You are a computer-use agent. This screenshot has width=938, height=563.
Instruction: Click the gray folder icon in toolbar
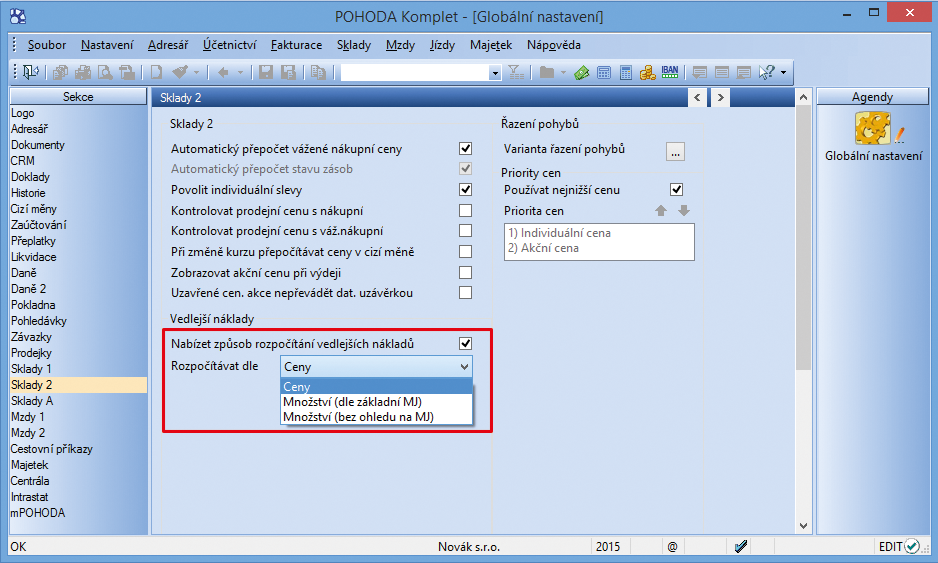click(547, 72)
